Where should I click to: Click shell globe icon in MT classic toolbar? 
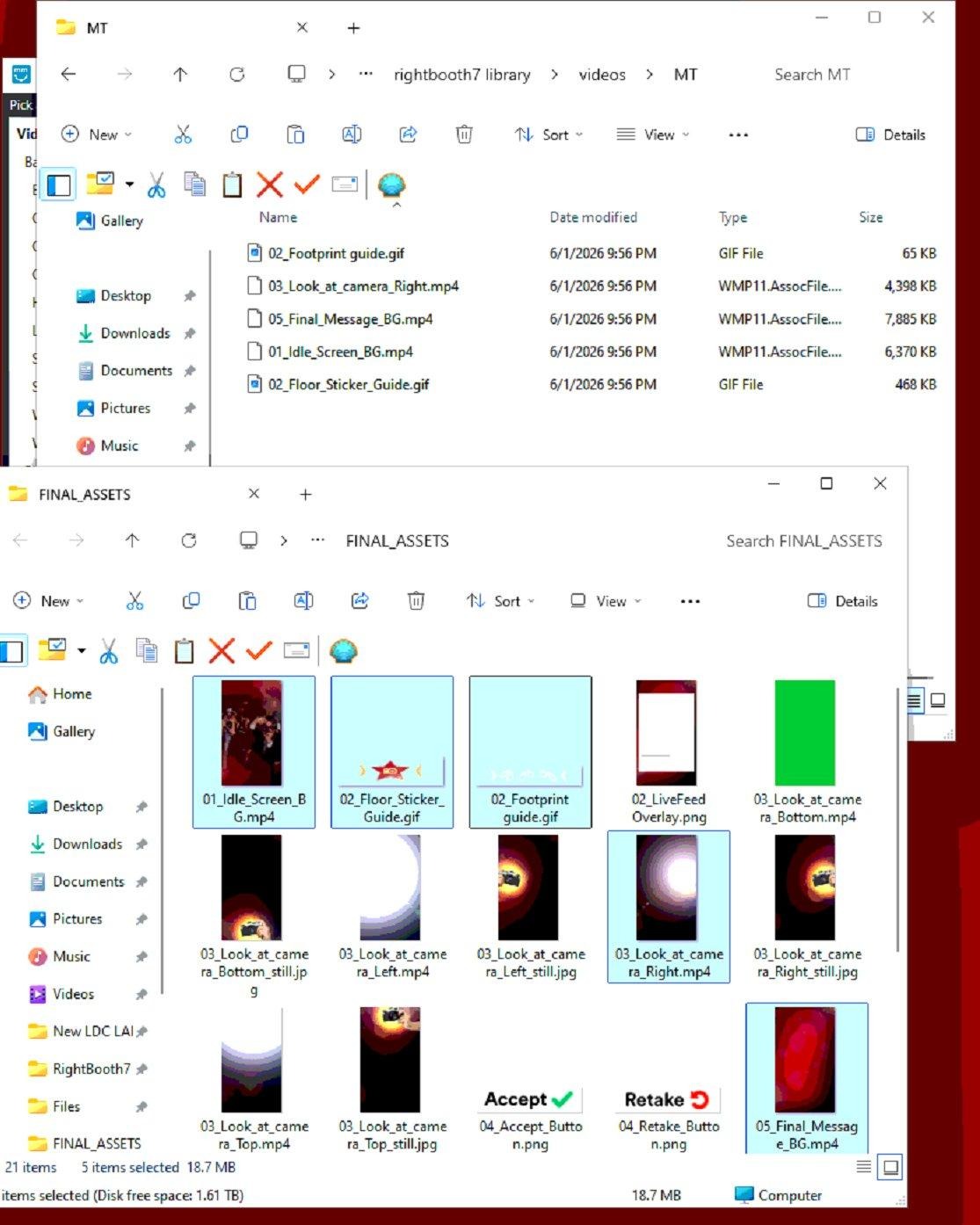click(x=392, y=185)
